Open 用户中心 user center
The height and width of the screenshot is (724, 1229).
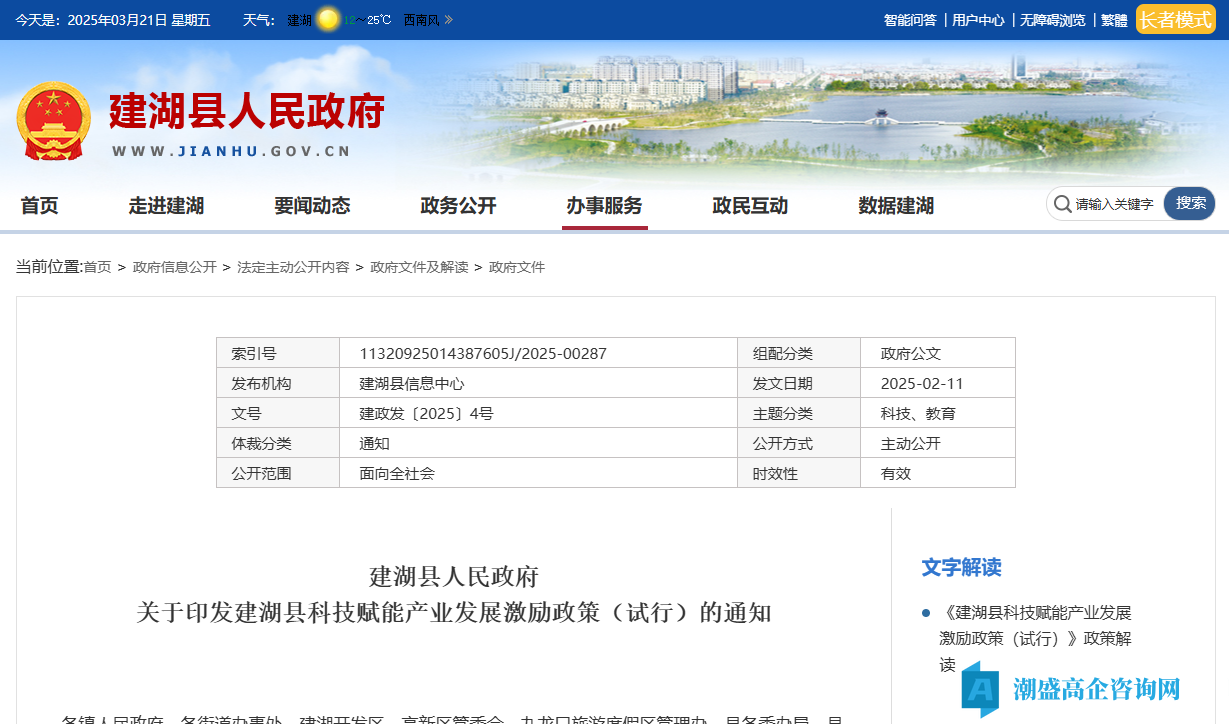978,20
